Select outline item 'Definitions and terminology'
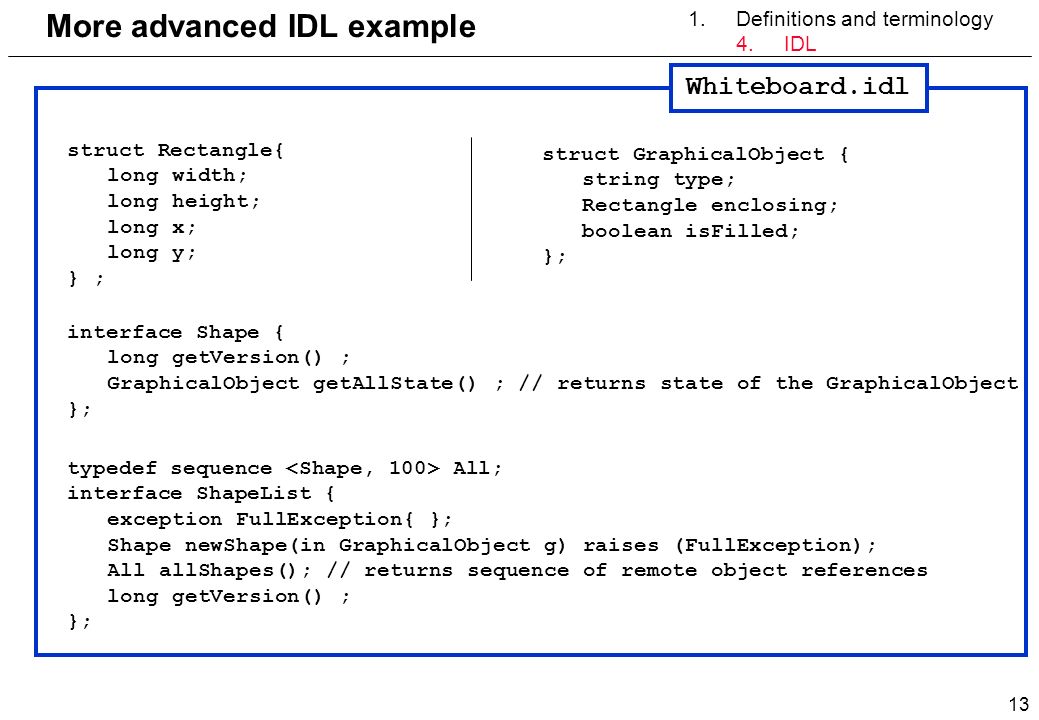1039x720 pixels. pos(864,19)
